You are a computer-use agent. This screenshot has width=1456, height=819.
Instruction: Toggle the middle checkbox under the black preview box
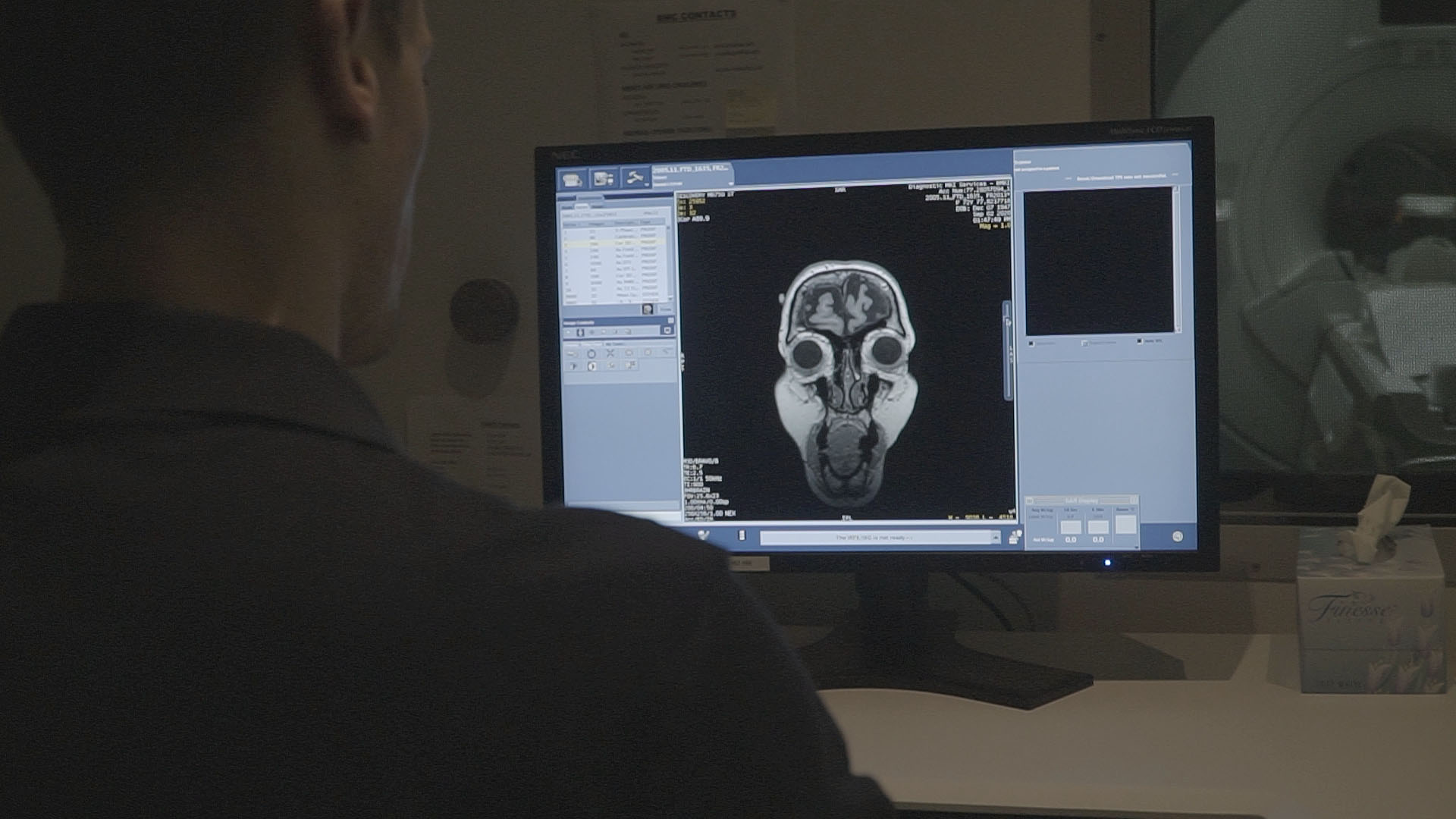coord(1085,344)
